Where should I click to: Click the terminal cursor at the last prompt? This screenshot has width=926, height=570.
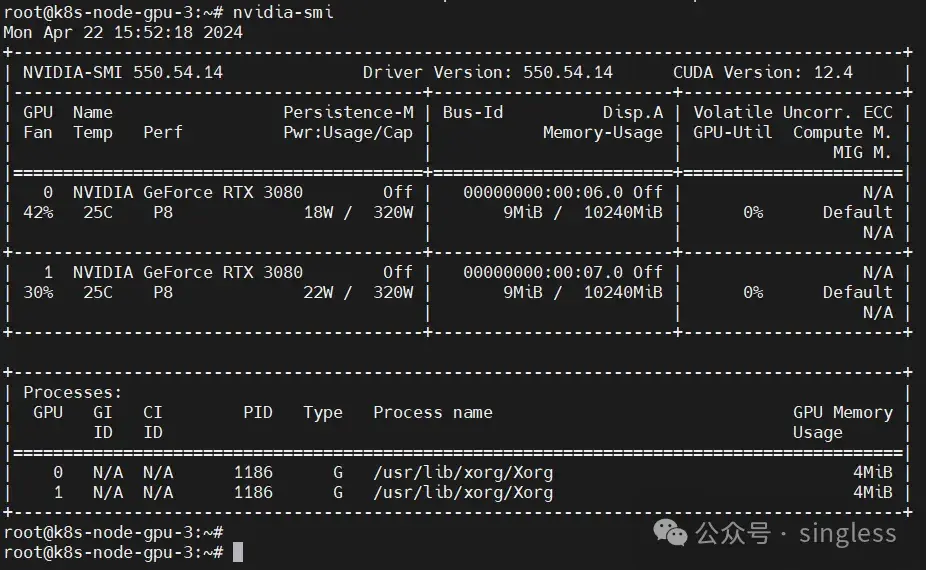point(238,553)
